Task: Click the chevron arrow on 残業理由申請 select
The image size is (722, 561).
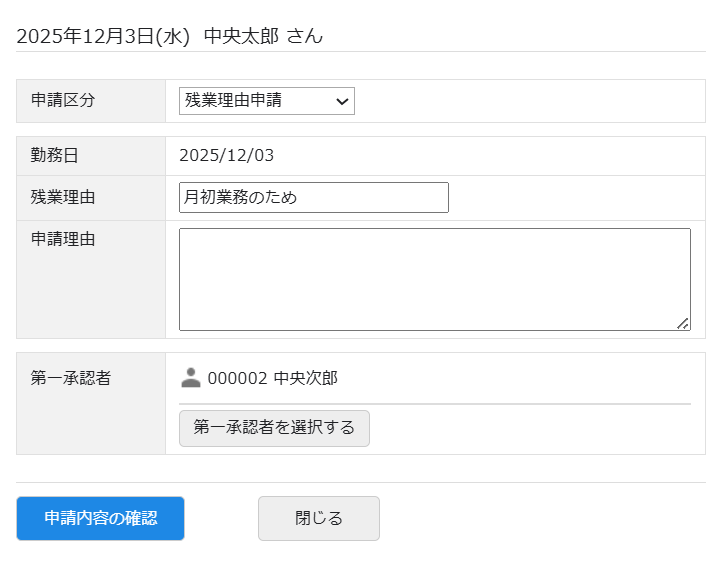Action: coord(342,101)
